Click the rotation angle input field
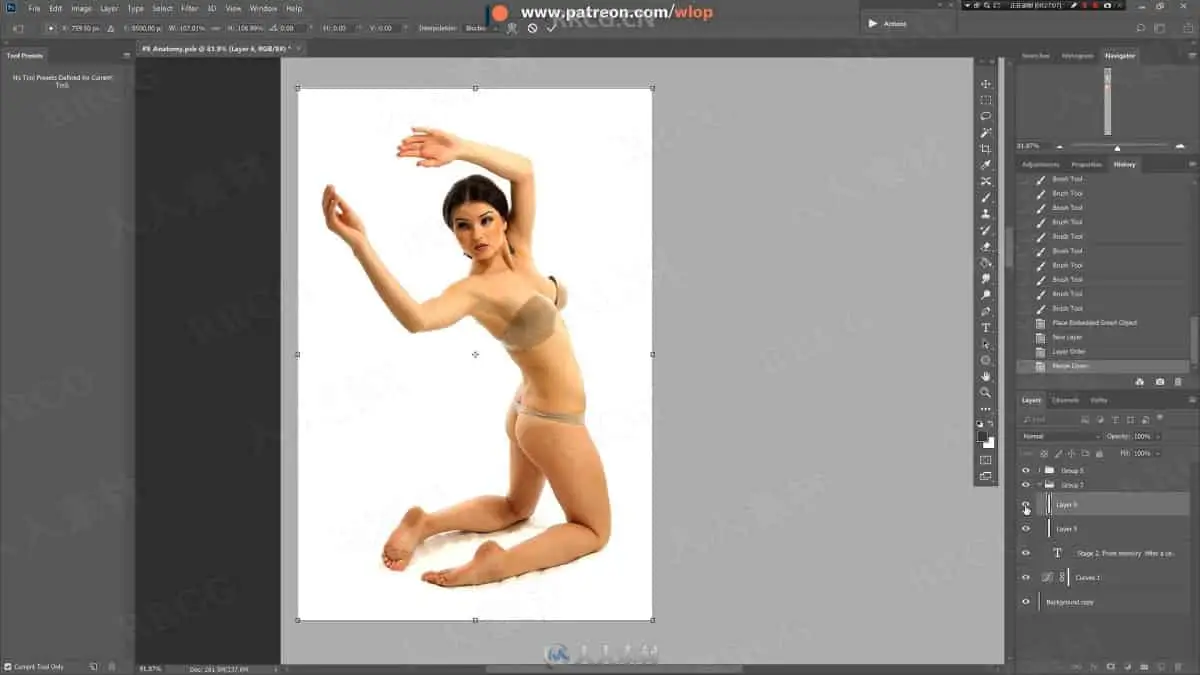Screen dimensions: 1200x675 point(293,28)
